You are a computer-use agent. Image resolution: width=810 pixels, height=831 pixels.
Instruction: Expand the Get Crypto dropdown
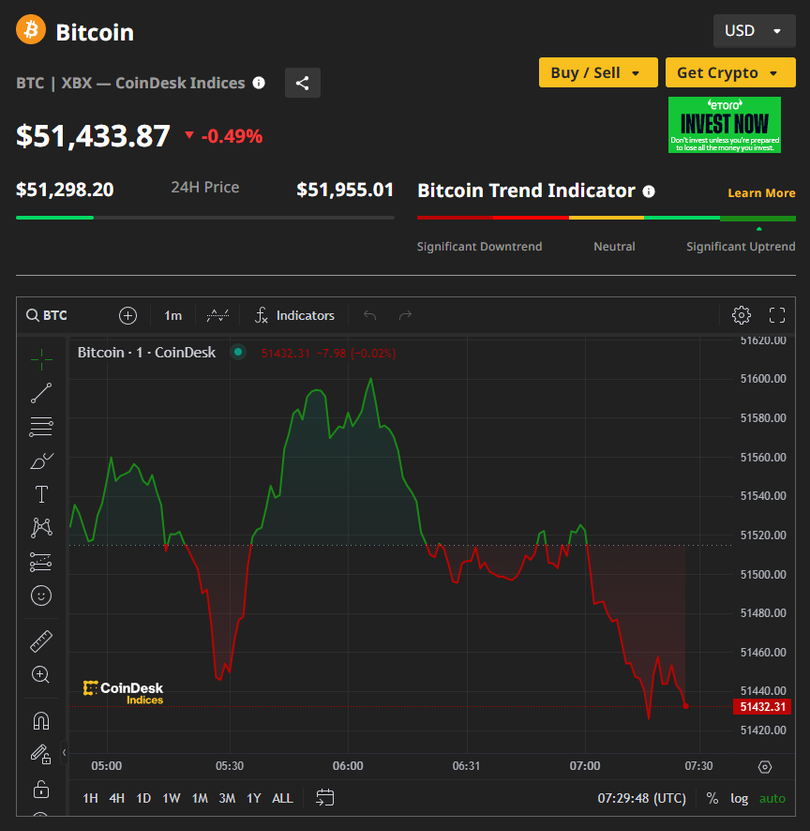tap(730, 73)
